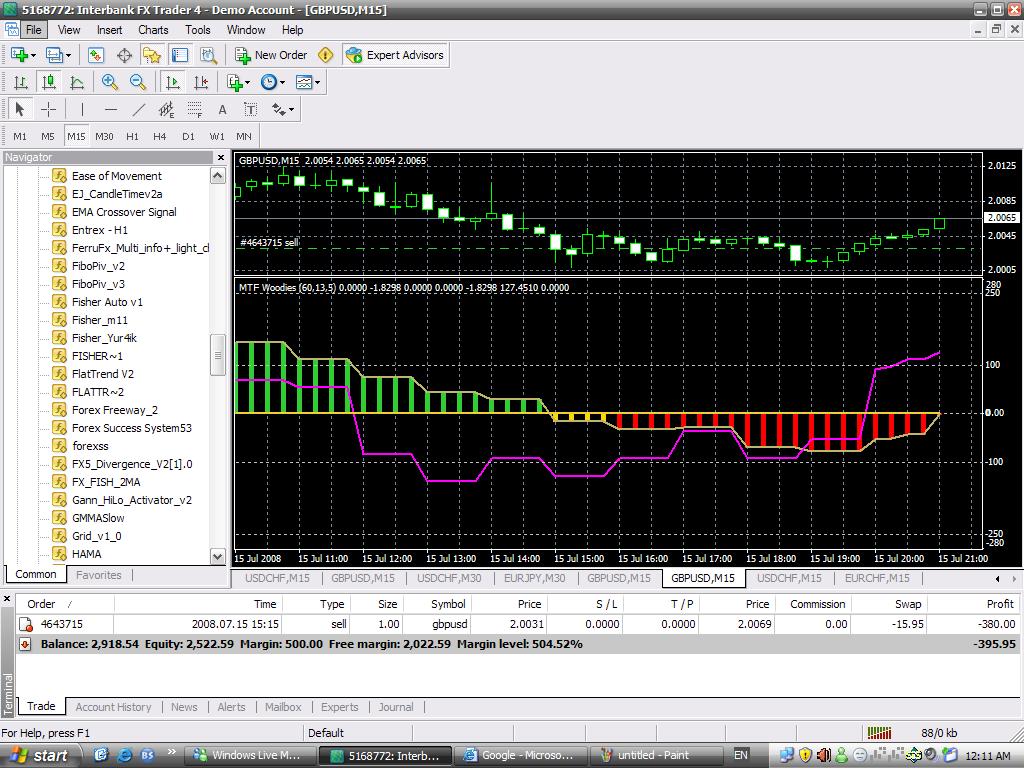Image resolution: width=1024 pixels, height=768 pixels.
Task: Toggle the Navigator star-folder icon
Action: (x=152, y=56)
